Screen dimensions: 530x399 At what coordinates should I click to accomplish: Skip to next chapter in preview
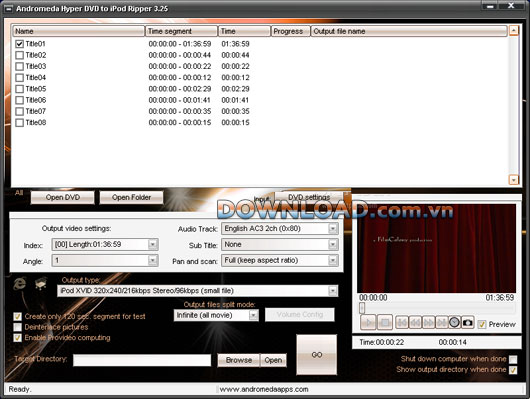[441, 322]
